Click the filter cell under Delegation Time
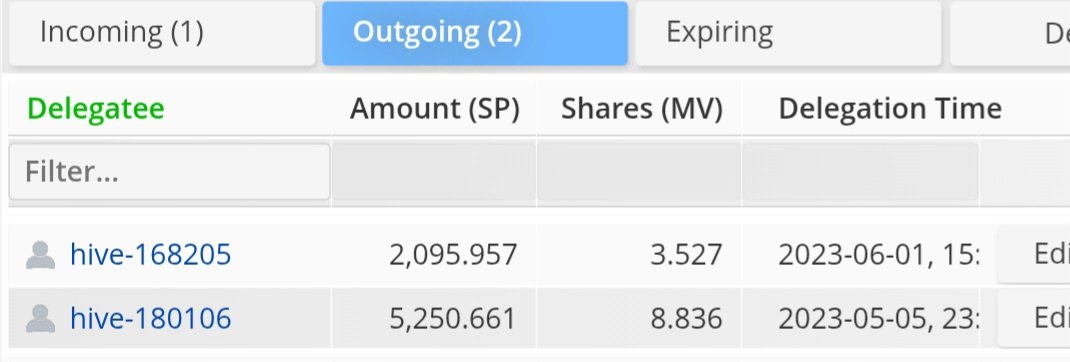This screenshot has height=362, width=1070. [861, 171]
